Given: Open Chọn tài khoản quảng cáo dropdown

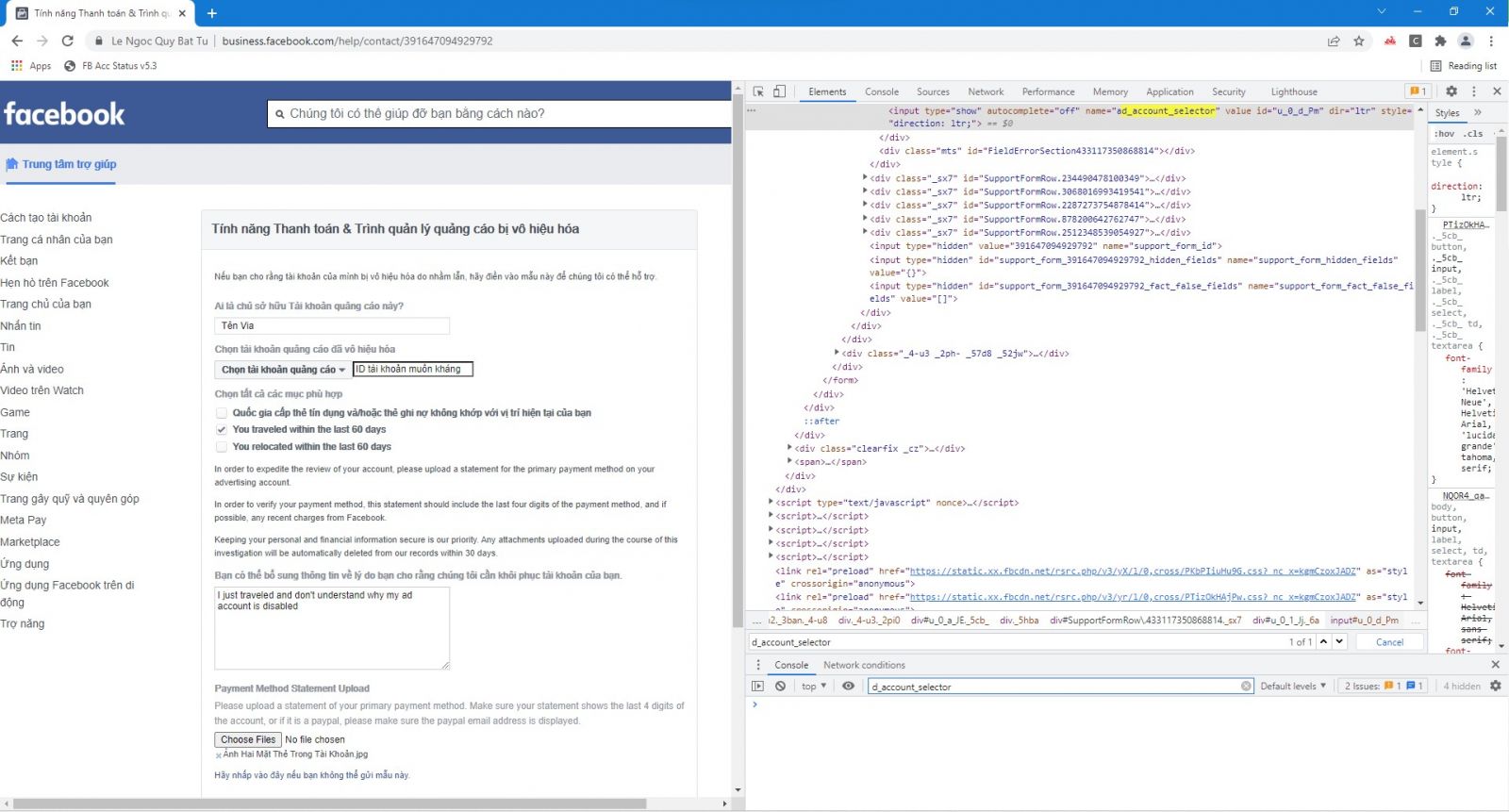Looking at the screenshot, I should pyautogui.click(x=283, y=370).
